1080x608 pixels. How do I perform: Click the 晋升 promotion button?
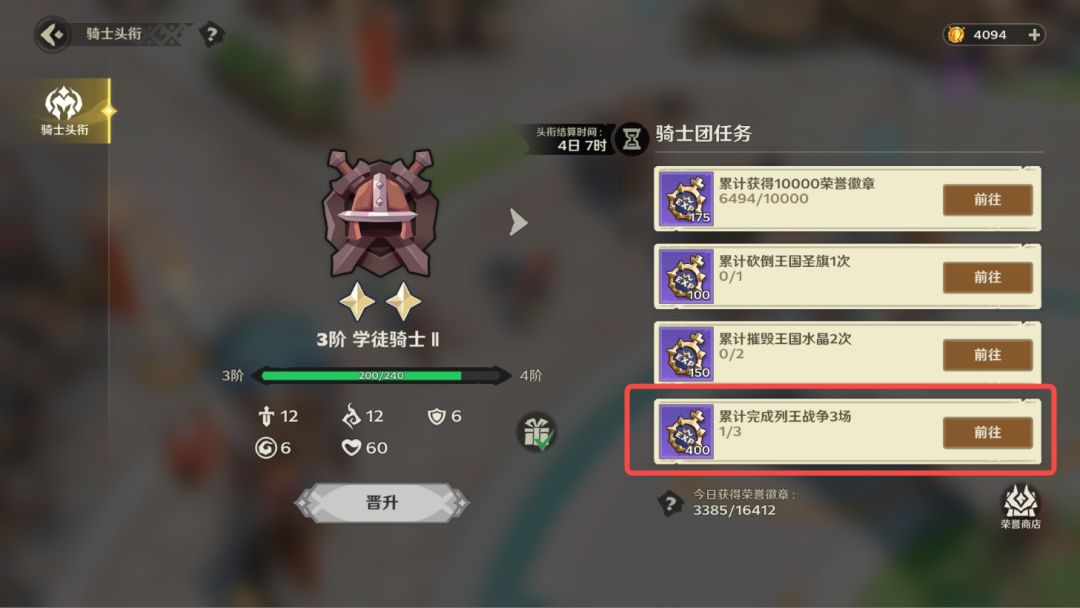click(382, 503)
